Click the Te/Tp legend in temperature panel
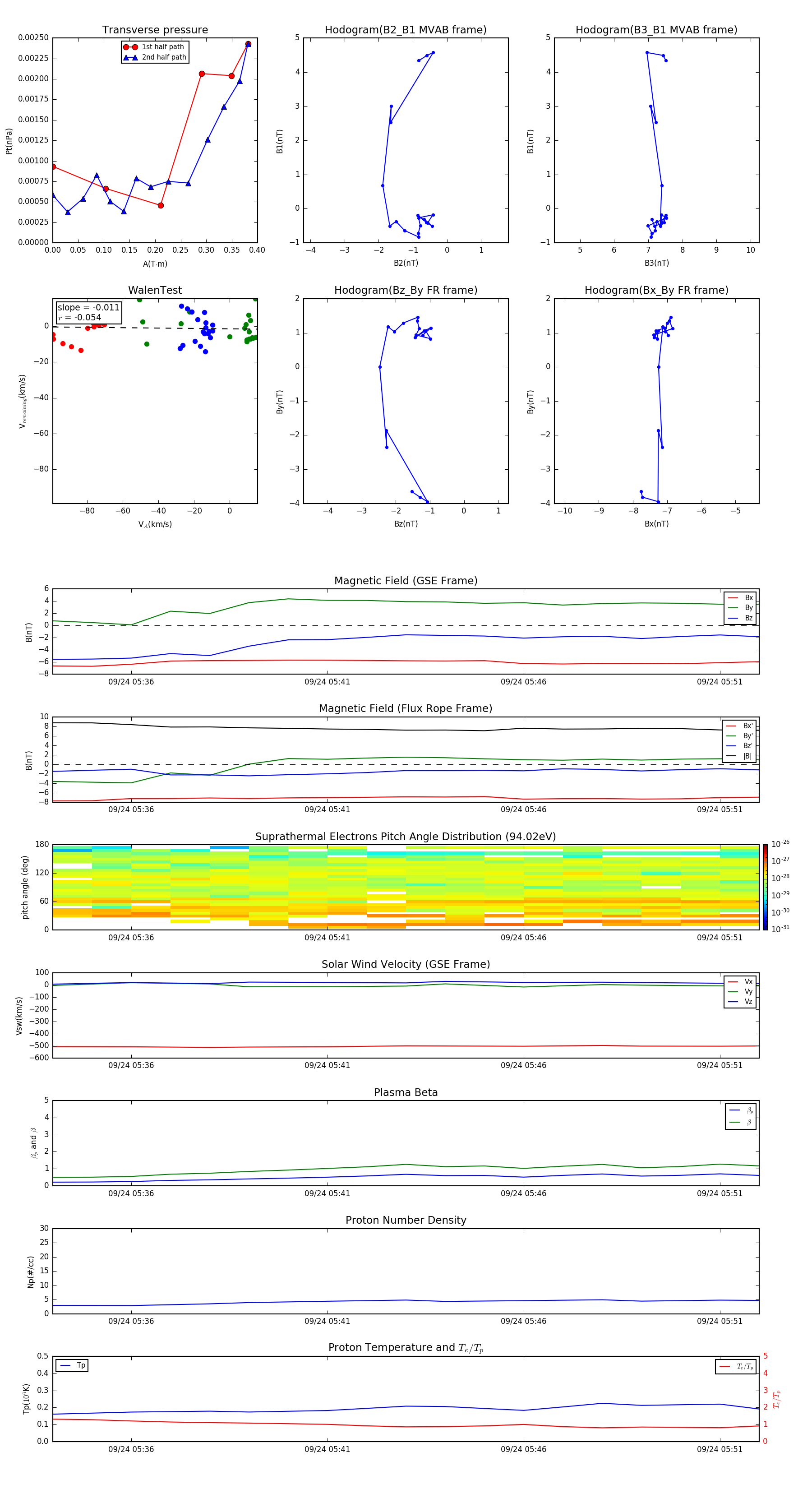 tap(736, 1367)
